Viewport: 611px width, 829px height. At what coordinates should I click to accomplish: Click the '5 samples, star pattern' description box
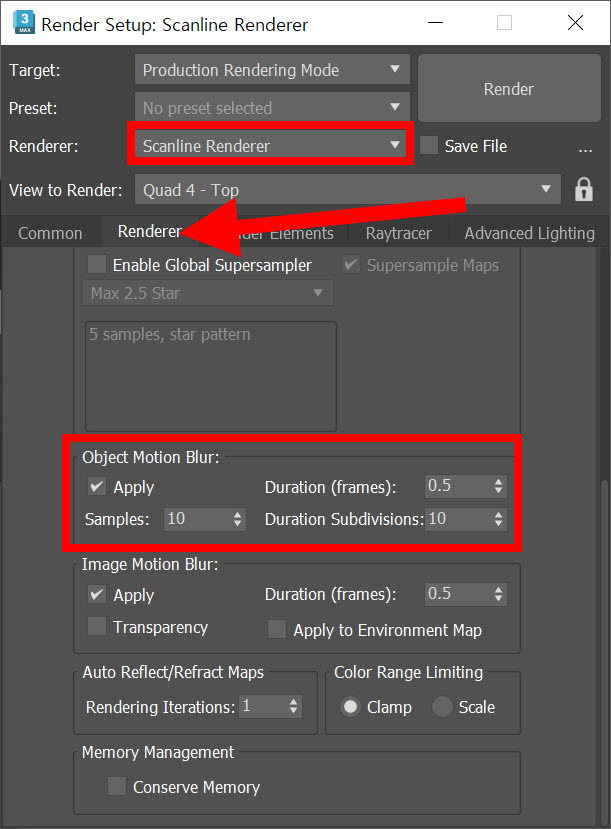point(211,376)
